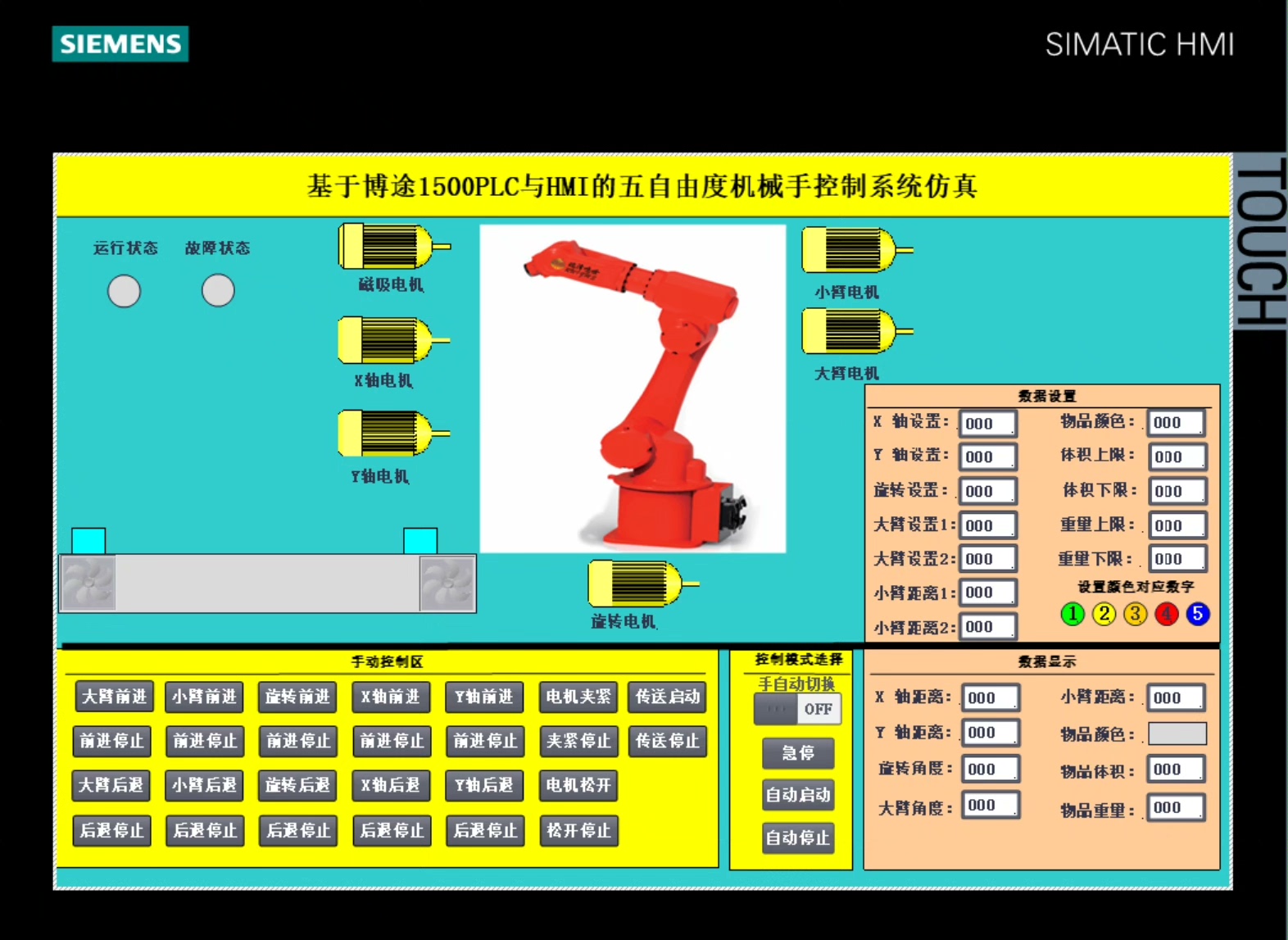
Task: Click the 电机夹紧 button
Action: click(578, 697)
